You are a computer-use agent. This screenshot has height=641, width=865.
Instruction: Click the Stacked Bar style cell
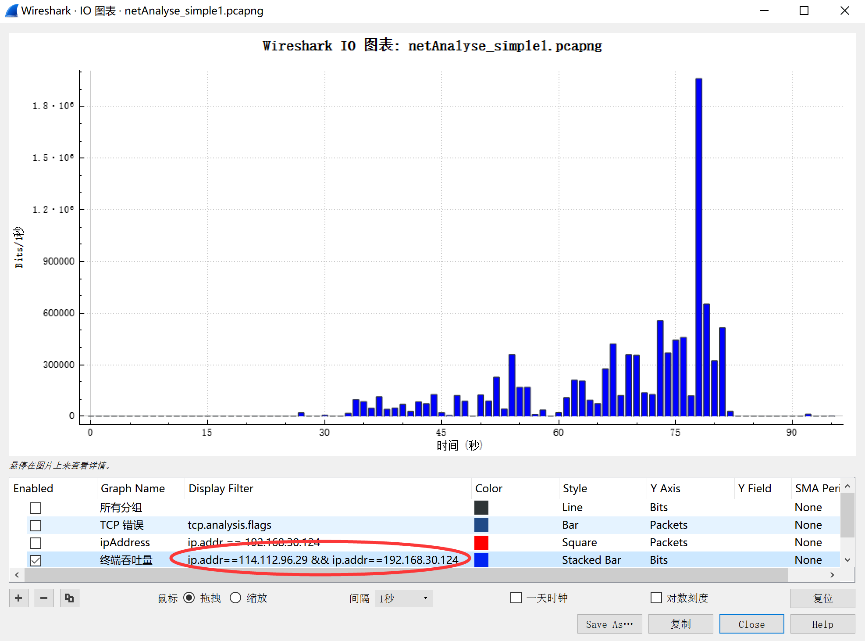pyautogui.click(x=591, y=560)
